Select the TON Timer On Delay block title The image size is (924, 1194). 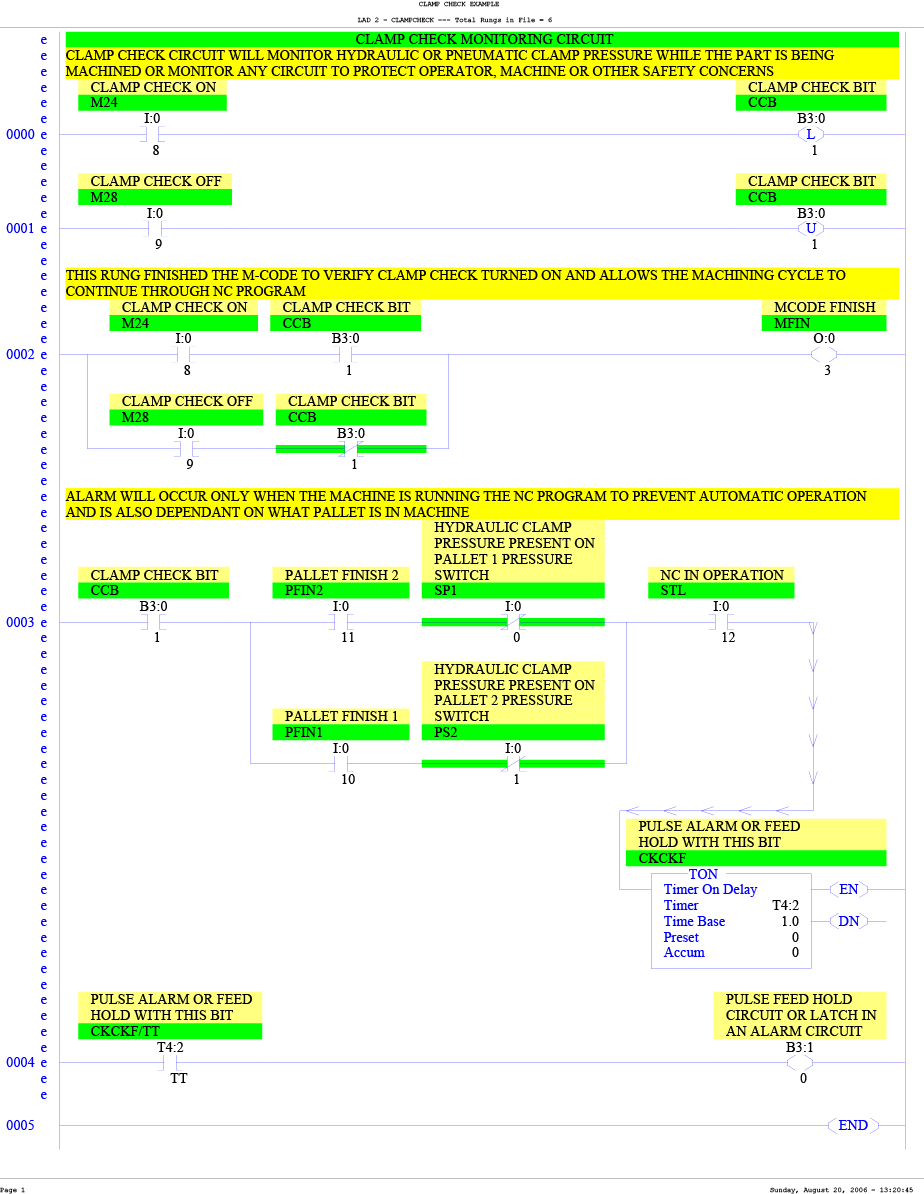(704, 874)
